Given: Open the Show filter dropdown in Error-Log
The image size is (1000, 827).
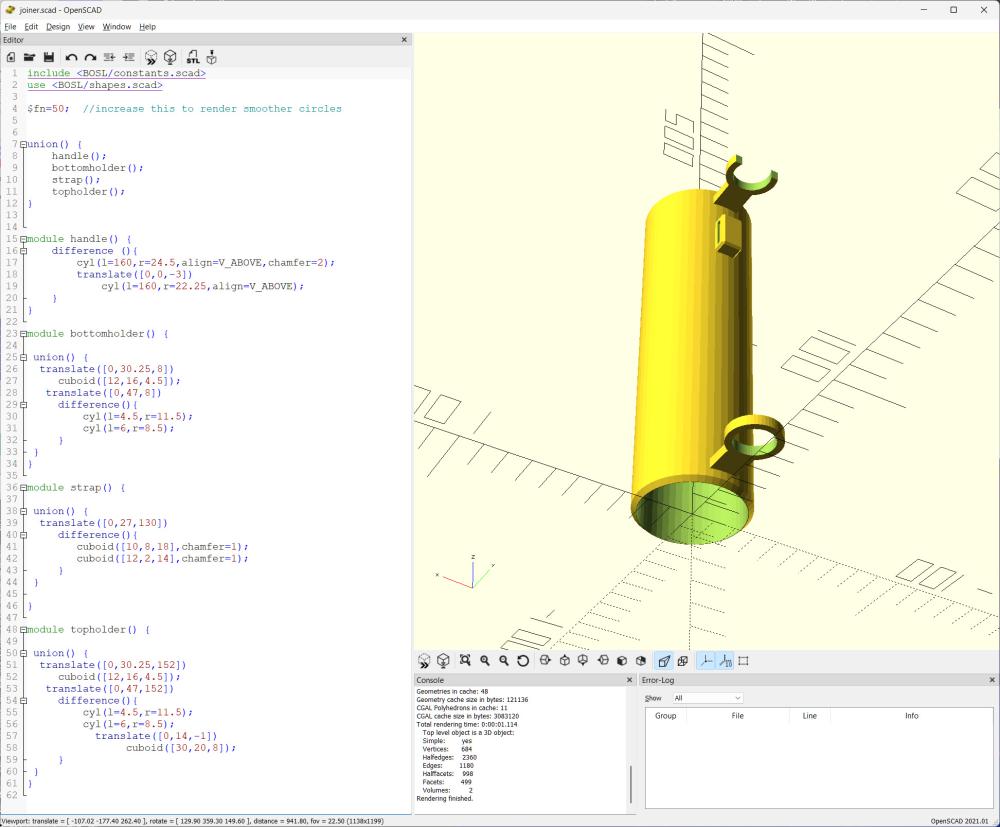Looking at the screenshot, I should click(x=707, y=698).
